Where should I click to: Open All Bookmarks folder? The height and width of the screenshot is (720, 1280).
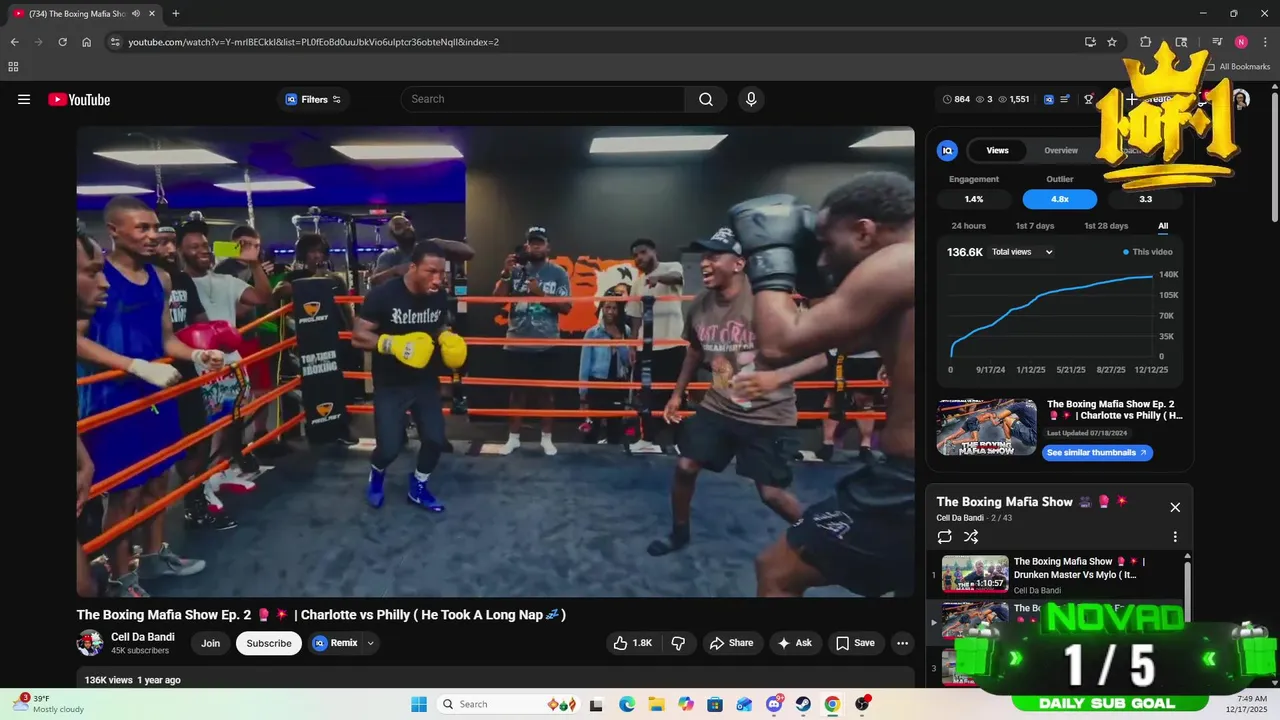click(x=1238, y=67)
